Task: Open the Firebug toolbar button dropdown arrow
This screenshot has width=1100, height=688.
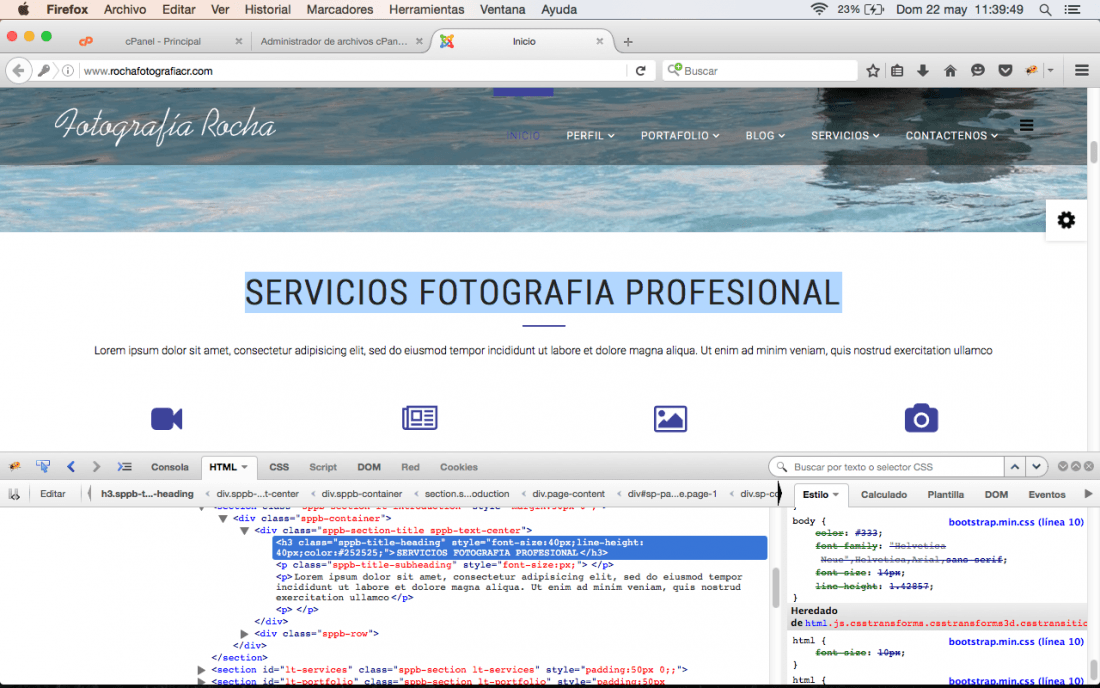Action: 1050,71
